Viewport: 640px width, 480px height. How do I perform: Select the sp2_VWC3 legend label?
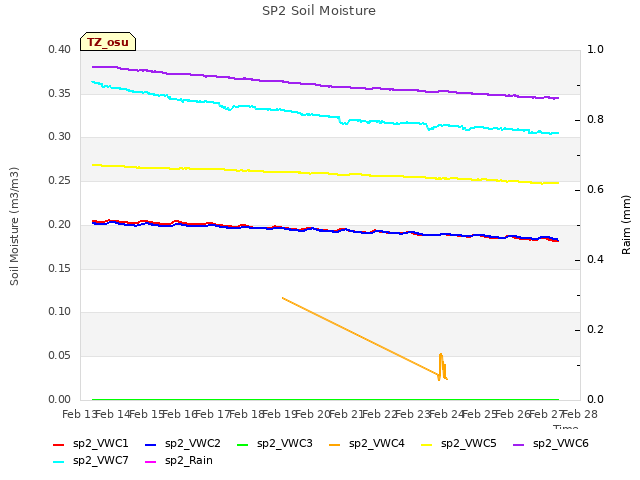285,444
